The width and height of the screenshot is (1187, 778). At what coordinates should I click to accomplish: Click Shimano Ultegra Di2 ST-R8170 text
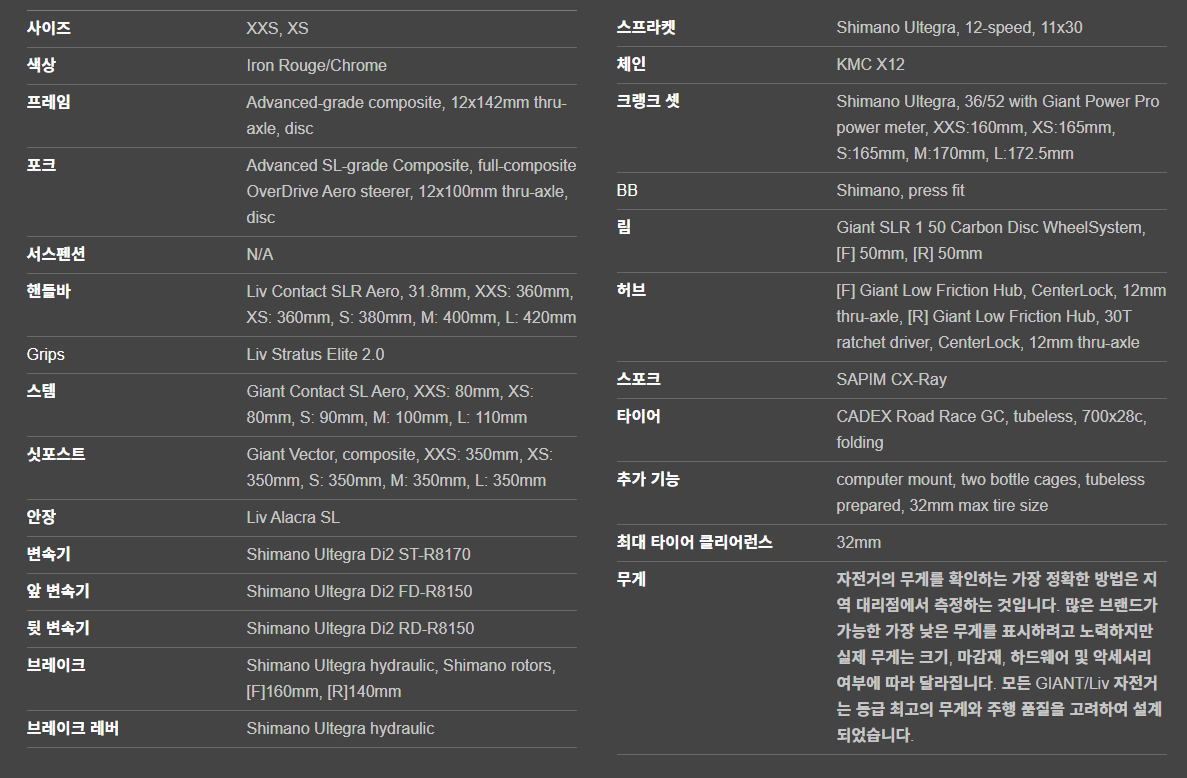click(358, 555)
